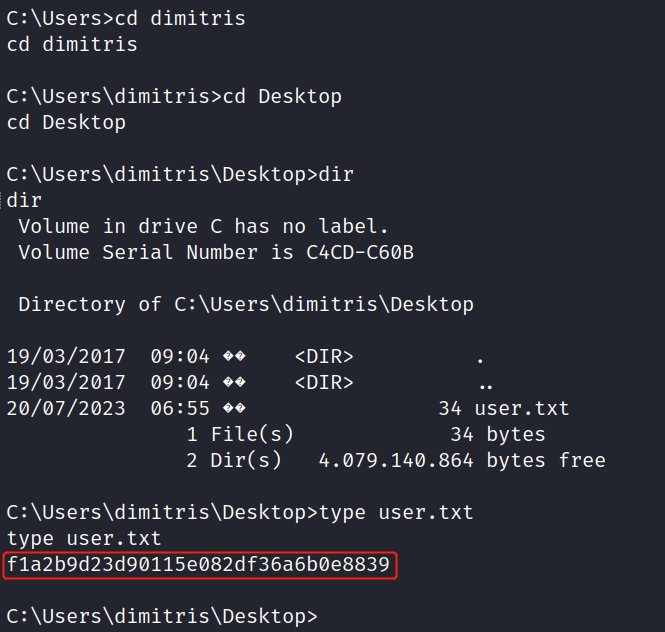This screenshot has width=665, height=632.
Task: Click the "Volume in drive C has no label" line
Action: pos(203,227)
